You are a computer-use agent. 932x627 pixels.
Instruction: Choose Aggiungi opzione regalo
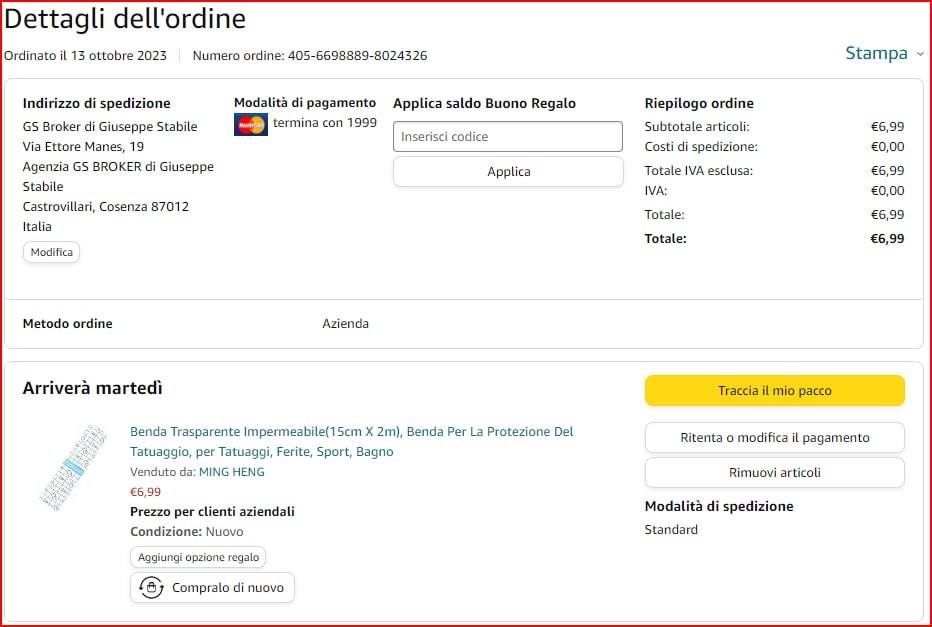click(198, 557)
